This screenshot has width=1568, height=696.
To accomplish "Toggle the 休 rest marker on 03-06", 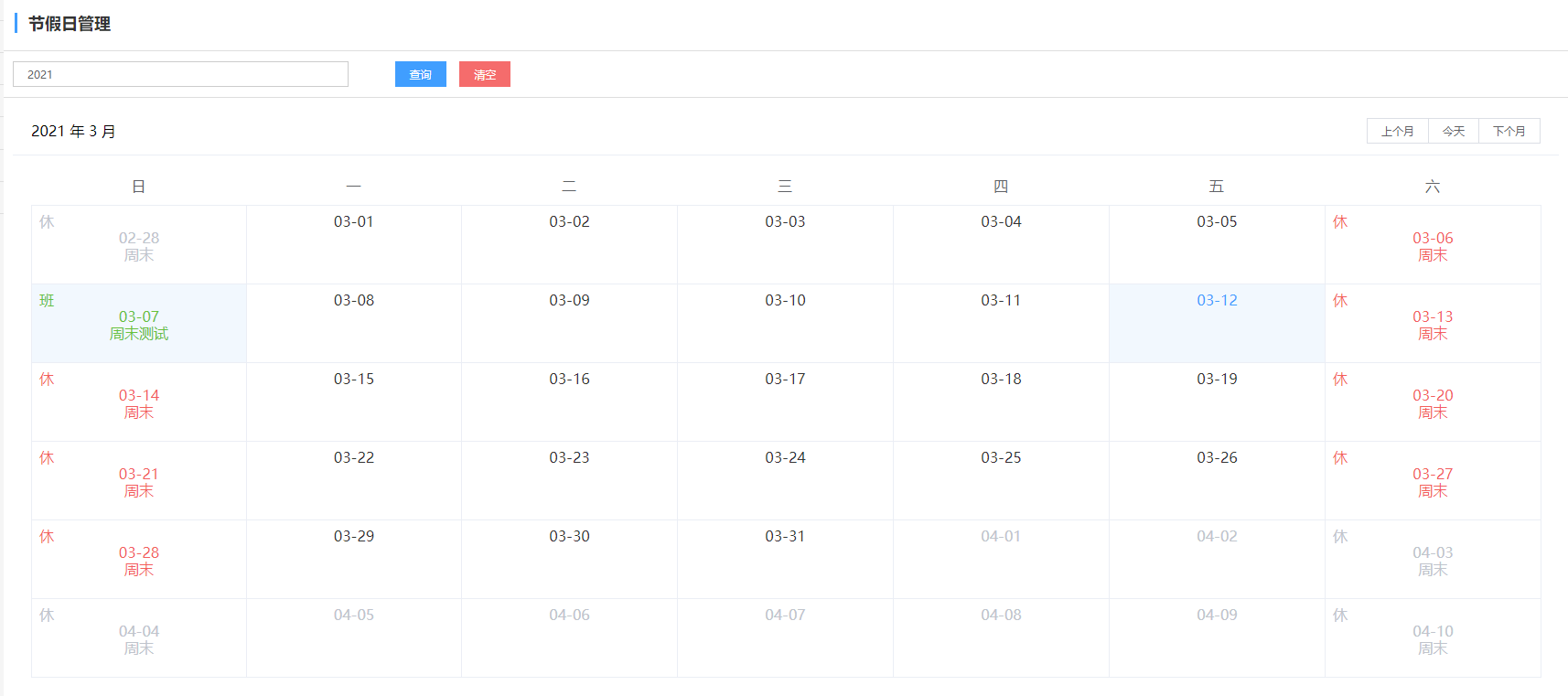I will 1340,221.
